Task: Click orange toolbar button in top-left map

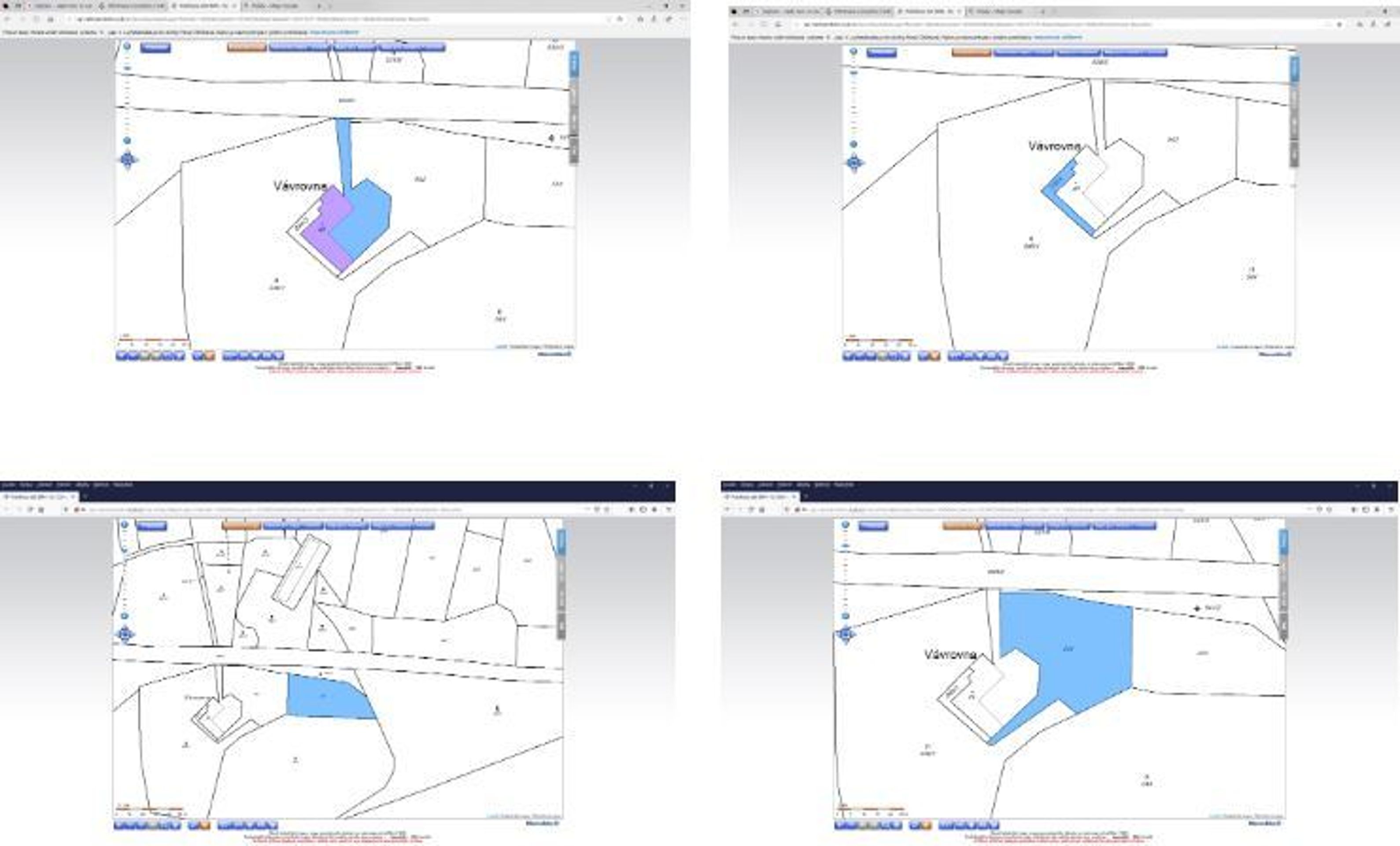Action: click(x=247, y=47)
